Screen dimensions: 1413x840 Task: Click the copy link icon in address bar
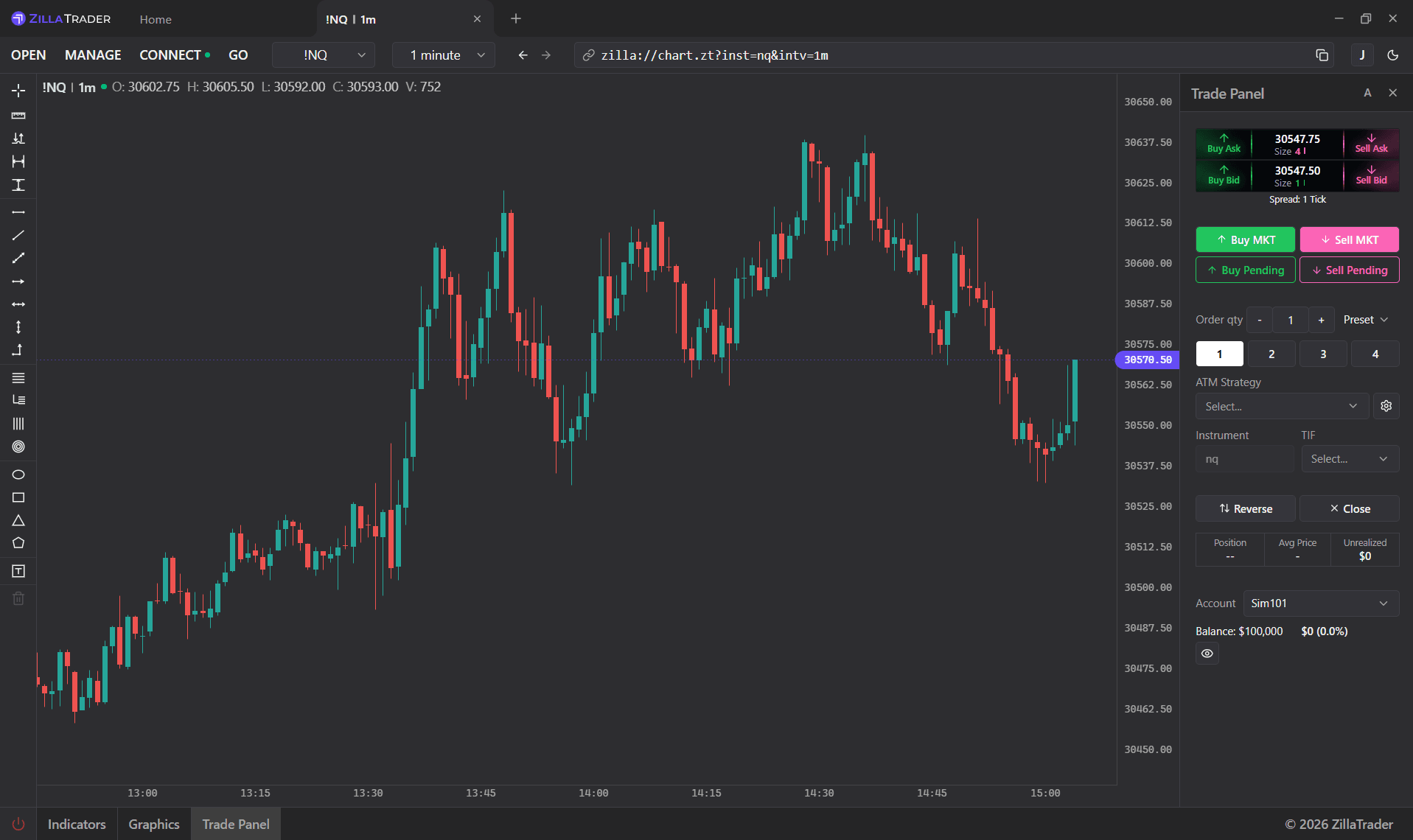click(1322, 55)
